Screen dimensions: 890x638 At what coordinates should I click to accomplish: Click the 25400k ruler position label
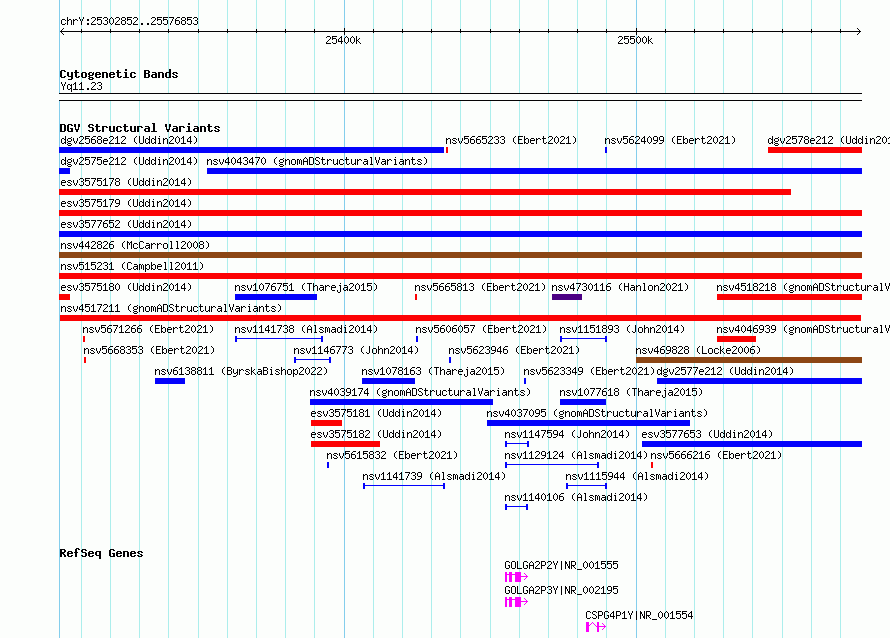[343, 40]
